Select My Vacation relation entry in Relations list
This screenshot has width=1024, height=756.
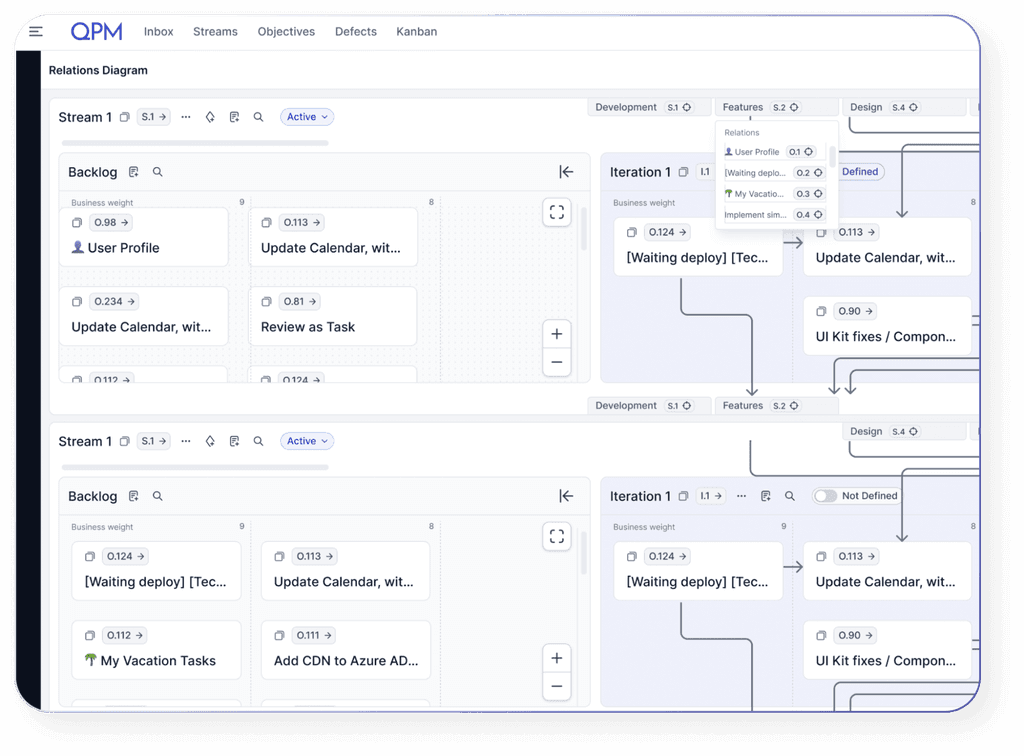coord(755,194)
